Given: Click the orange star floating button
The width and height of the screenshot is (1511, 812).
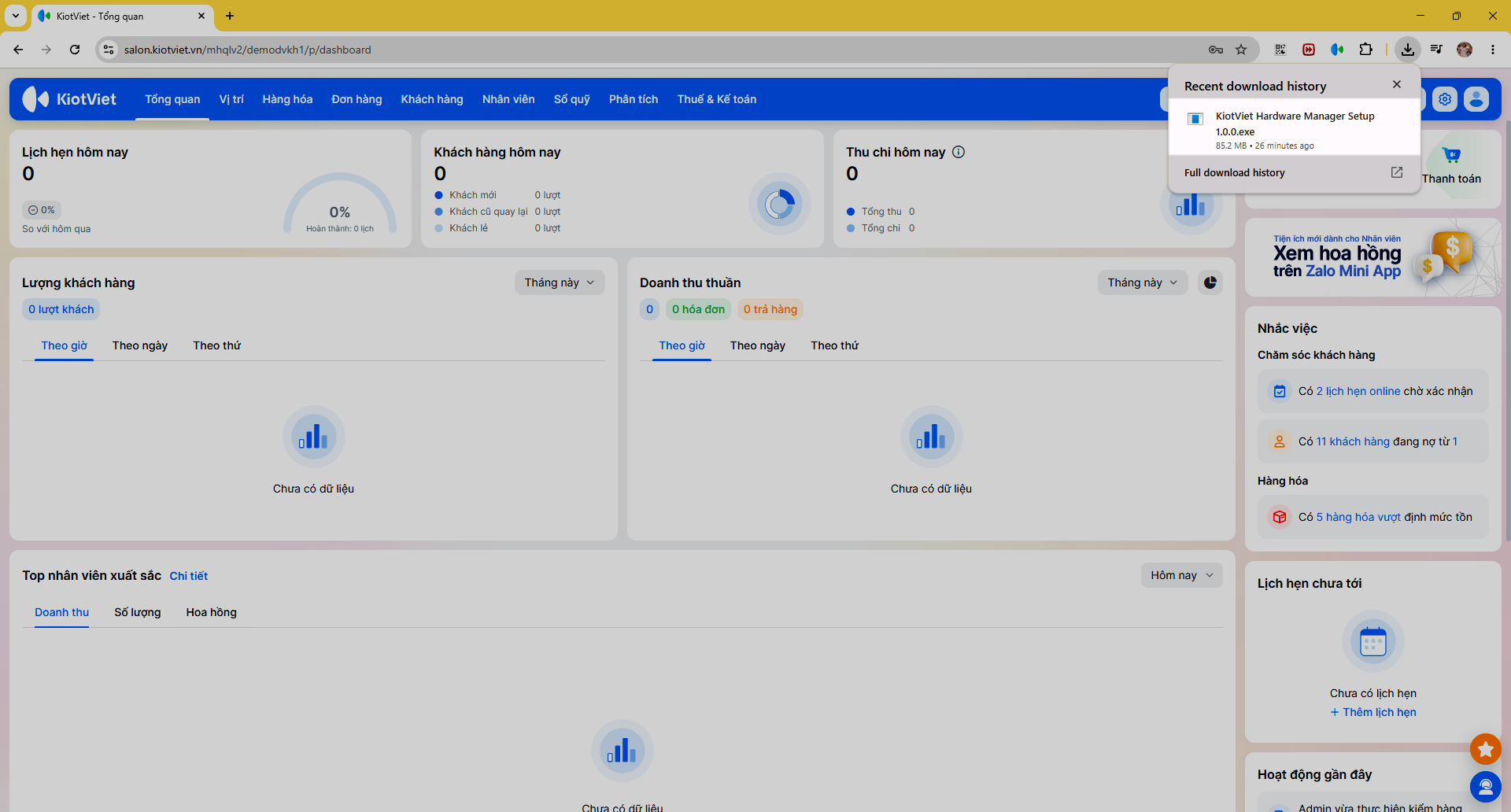Looking at the screenshot, I should click(1485, 749).
